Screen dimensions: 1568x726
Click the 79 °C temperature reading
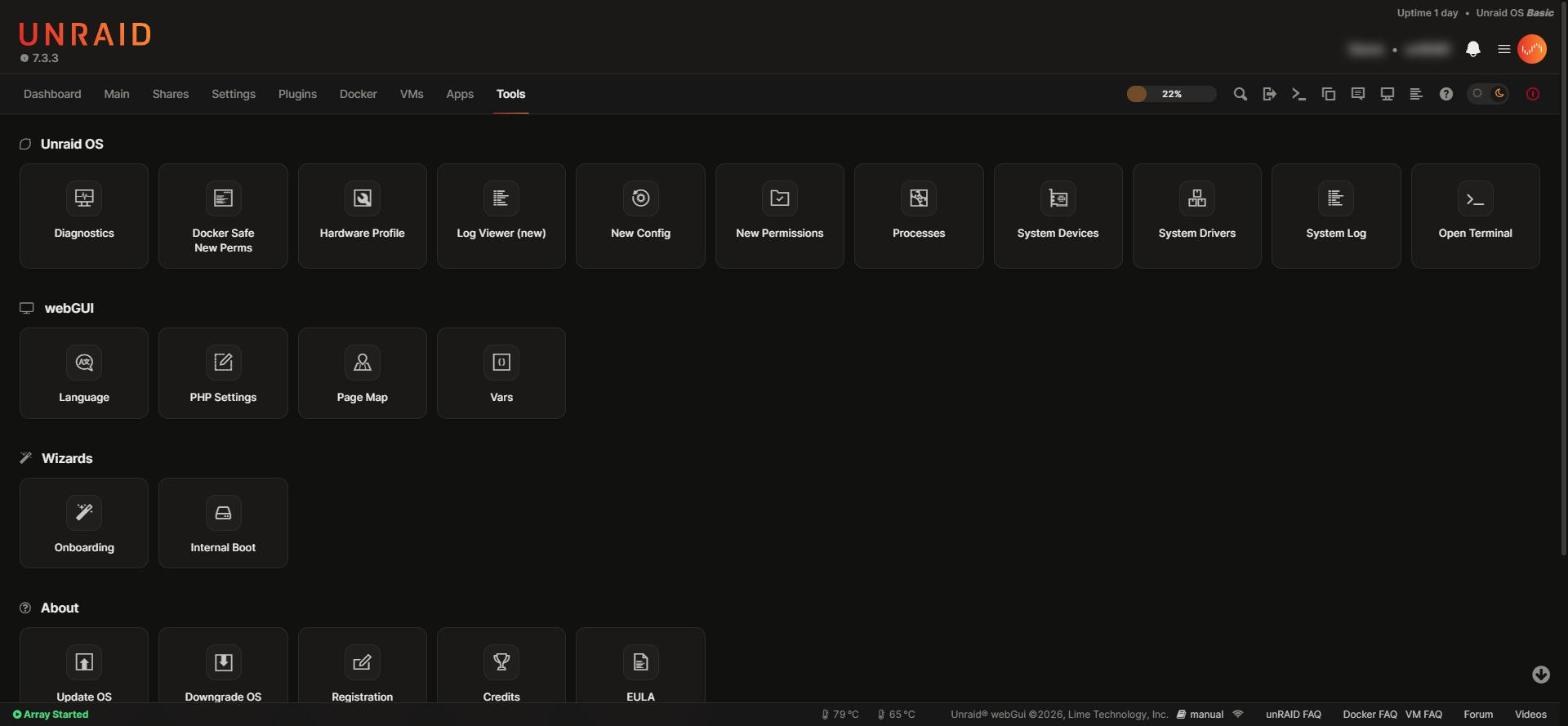click(840, 715)
